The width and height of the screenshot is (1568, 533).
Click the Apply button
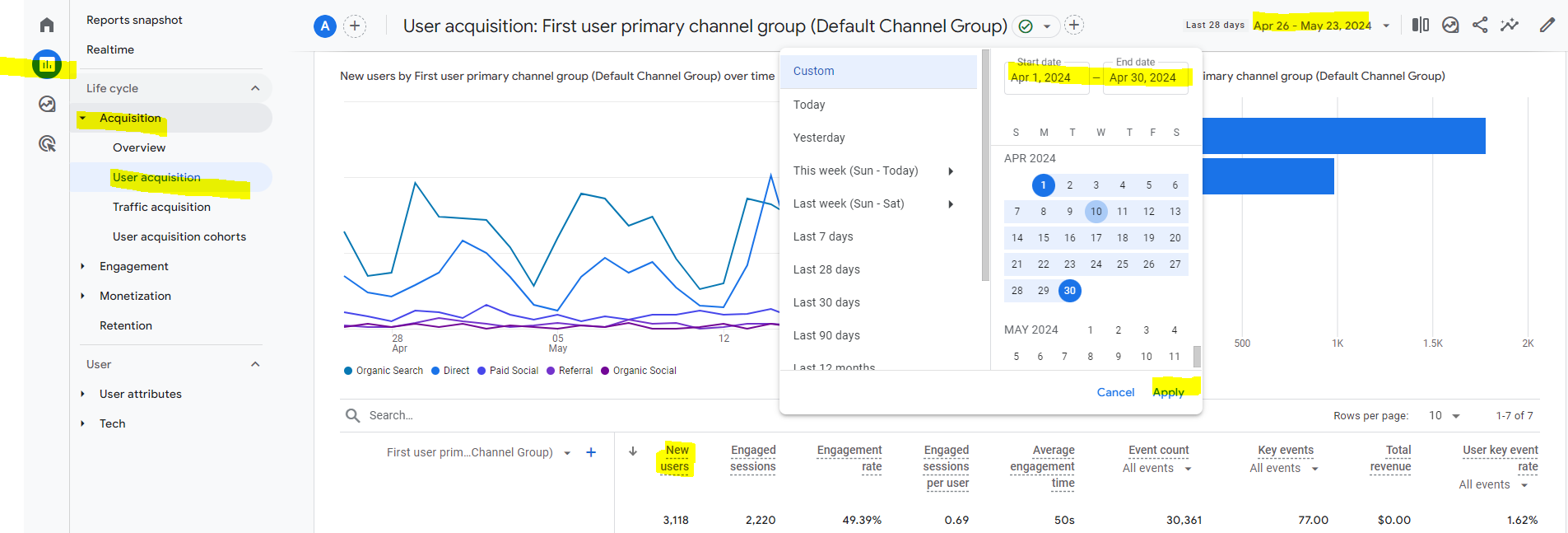coord(1168,392)
